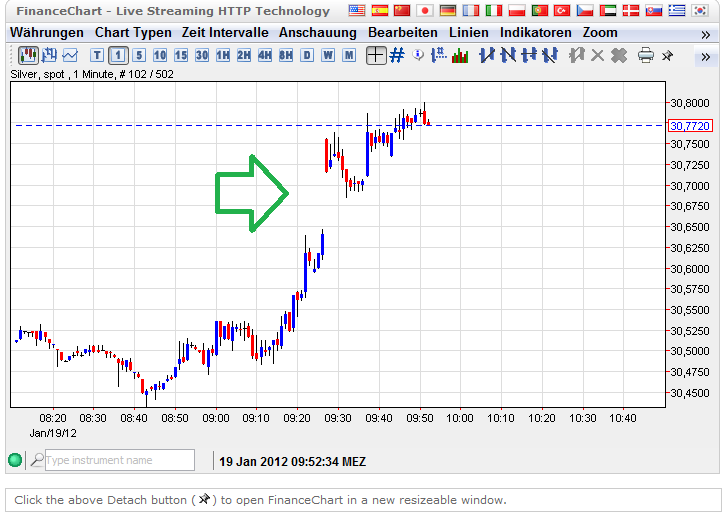Screen dimensions: 727x519
Task: Click the greyed edit line icon
Action: click(x=577, y=56)
